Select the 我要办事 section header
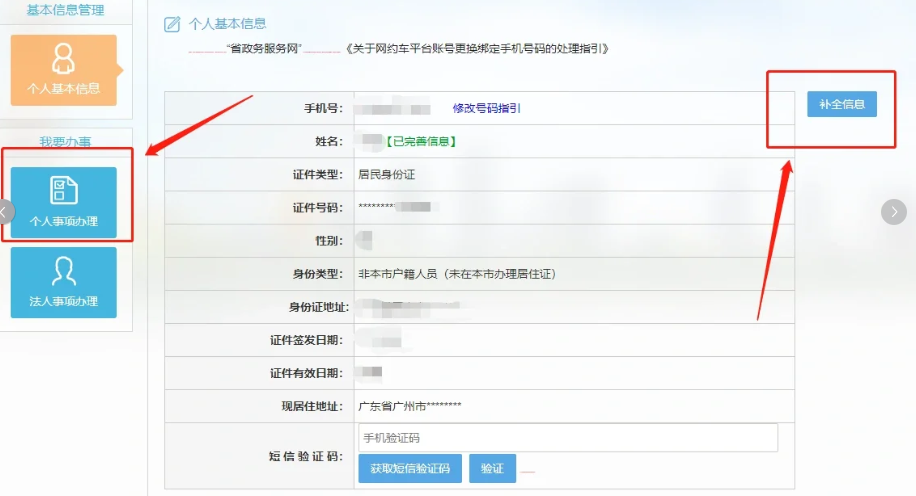Screen dimensions: 916x496 [x=64, y=142]
